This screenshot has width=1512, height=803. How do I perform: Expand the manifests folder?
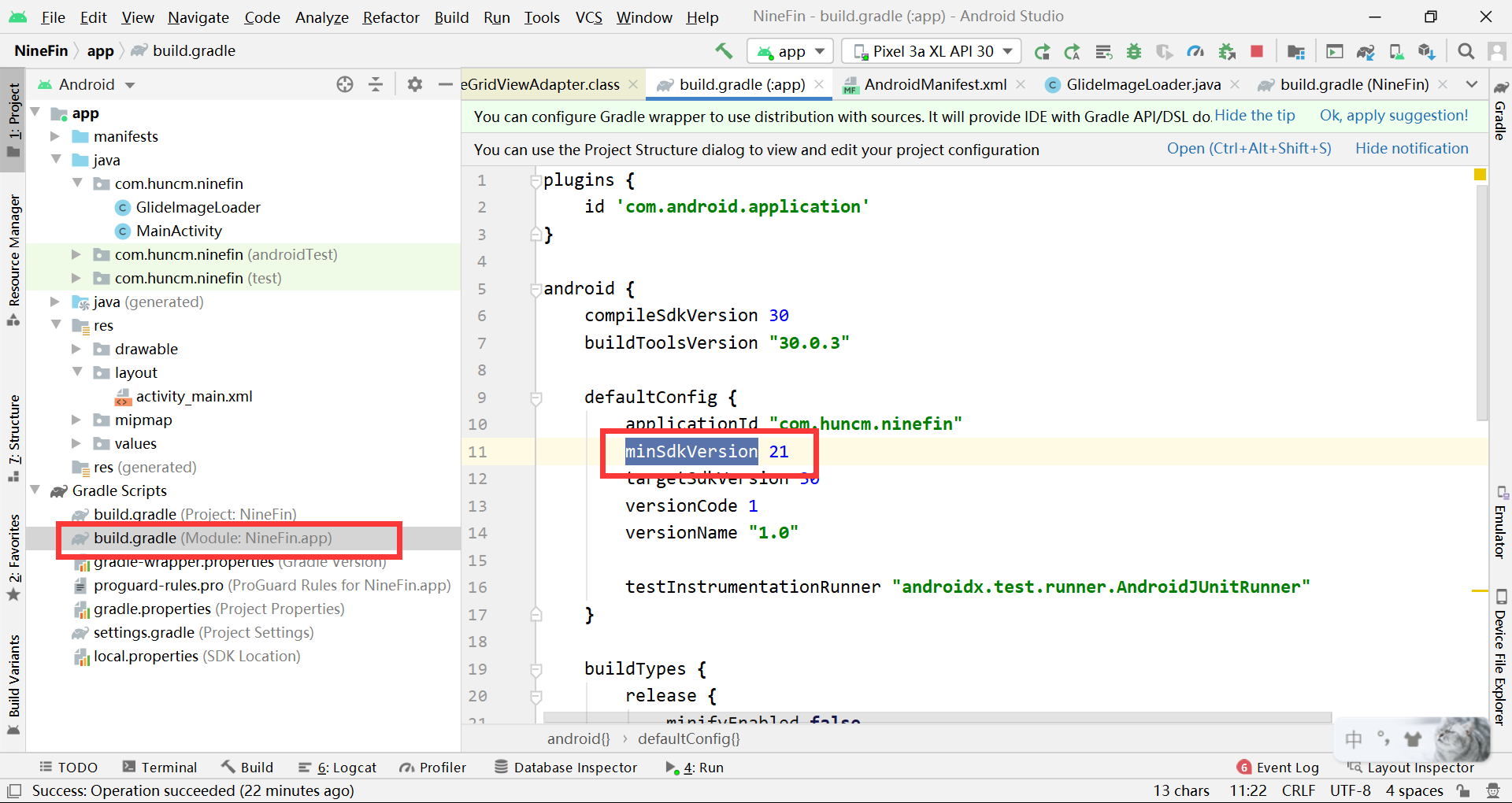(54, 136)
